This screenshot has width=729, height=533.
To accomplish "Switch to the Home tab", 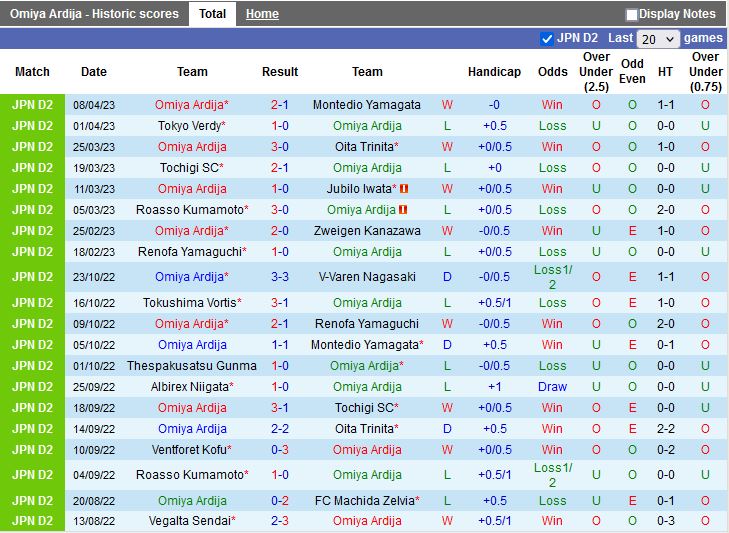I will [x=262, y=14].
